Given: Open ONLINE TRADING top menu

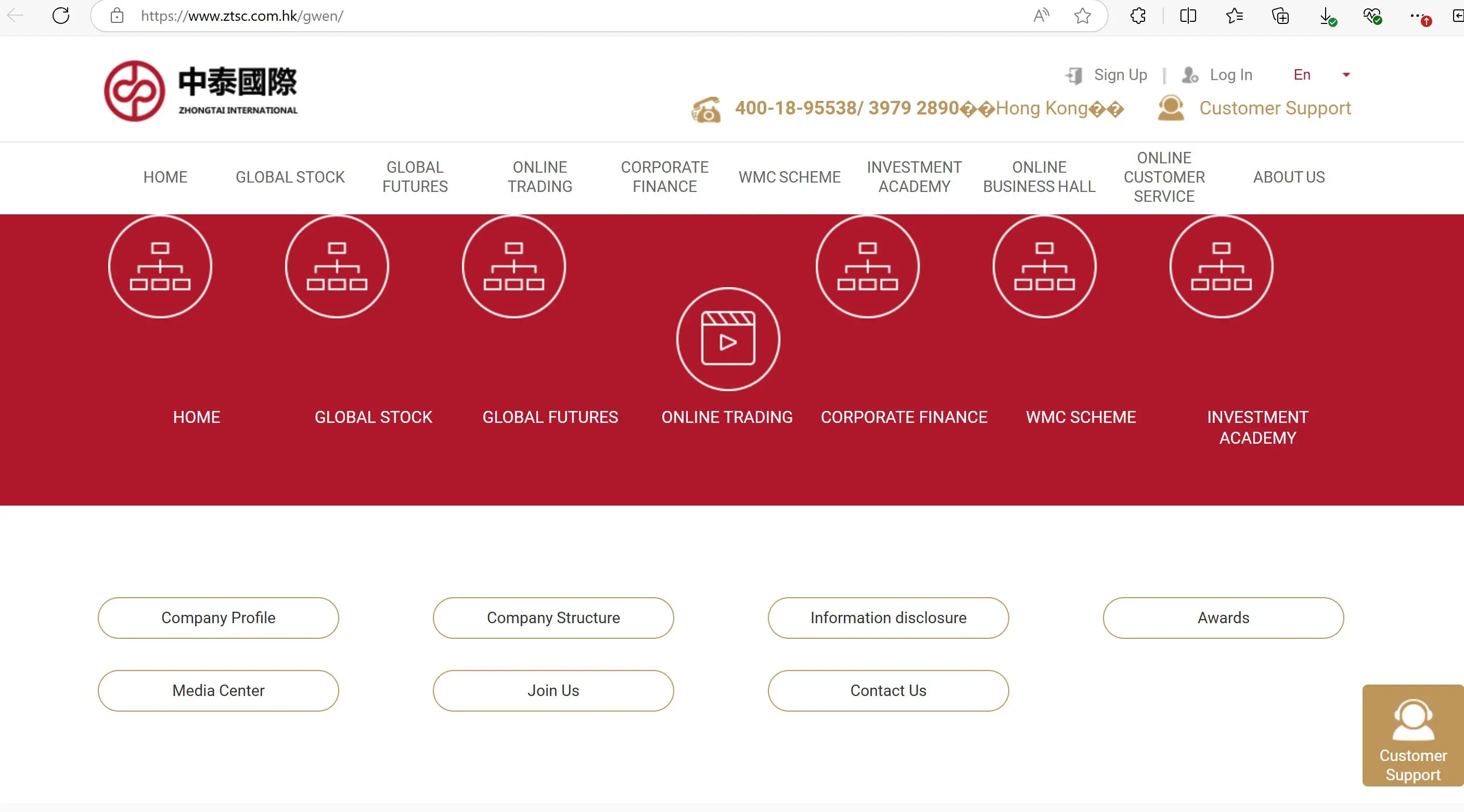Looking at the screenshot, I should [x=540, y=177].
